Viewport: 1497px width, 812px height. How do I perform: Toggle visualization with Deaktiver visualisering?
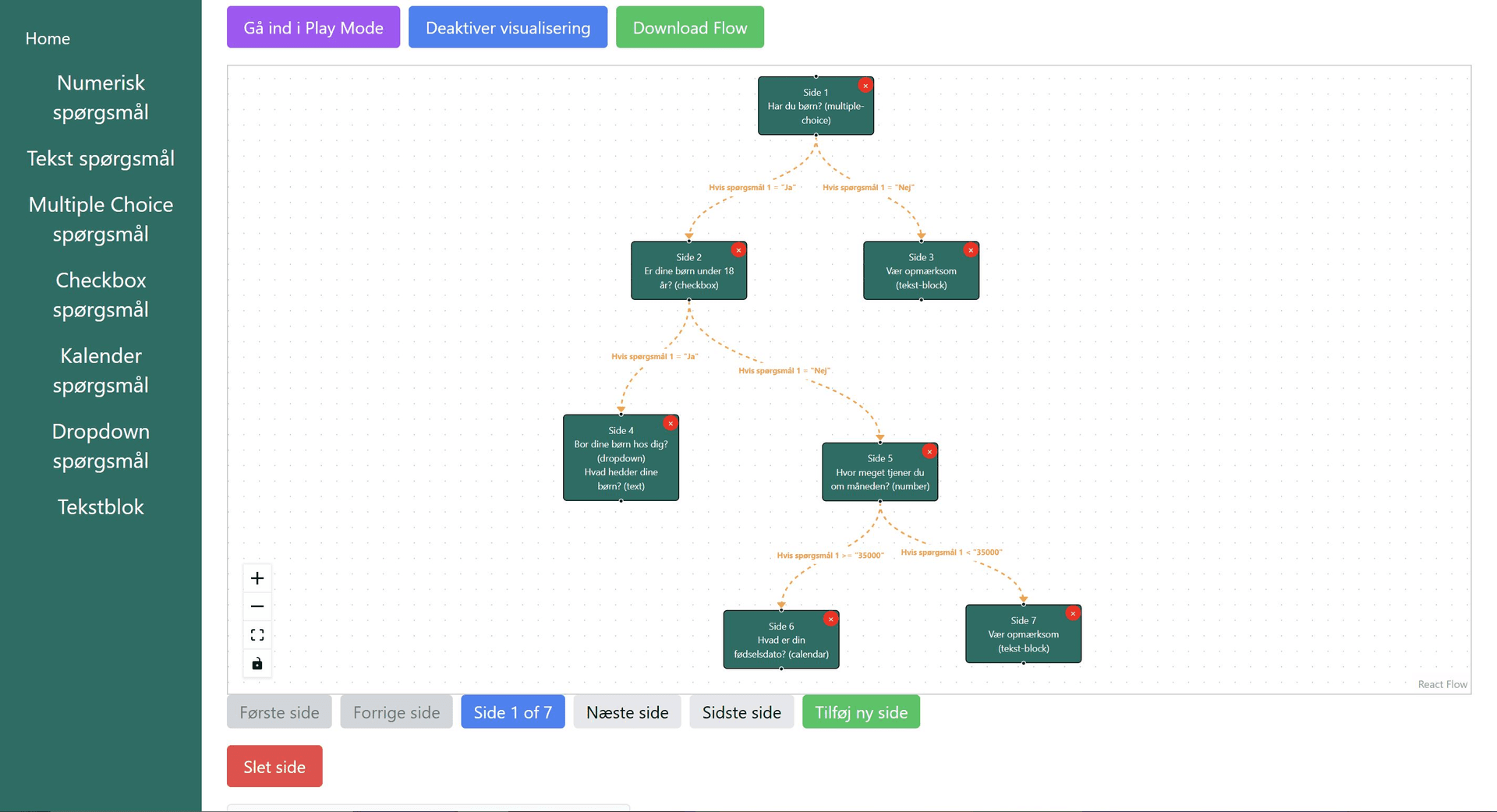tap(508, 27)
